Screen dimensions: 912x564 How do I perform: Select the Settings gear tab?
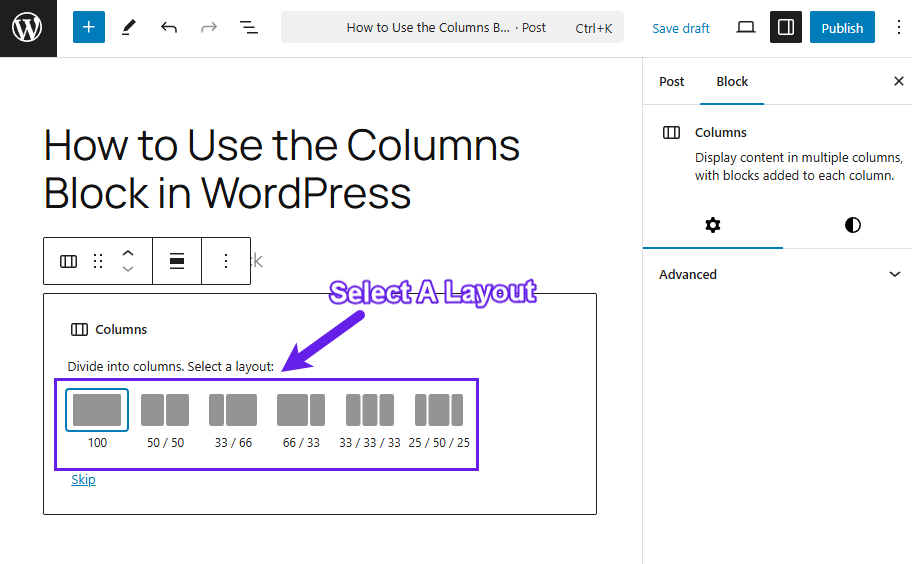click(712, 225)
